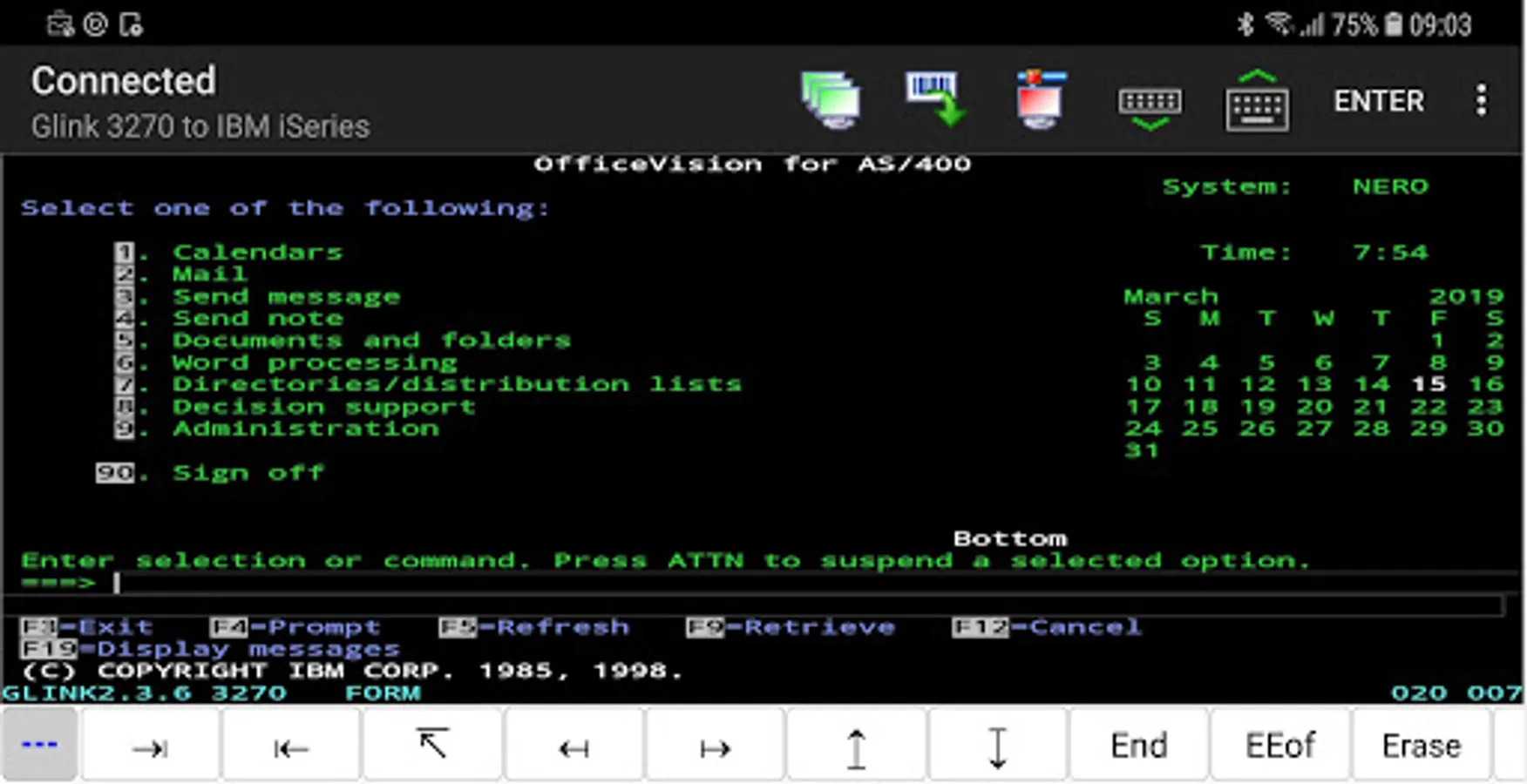This screenshot has width=1527, height=784.
Task: Tap the Bluetooth status bar icon
Action: point(1245,24)
